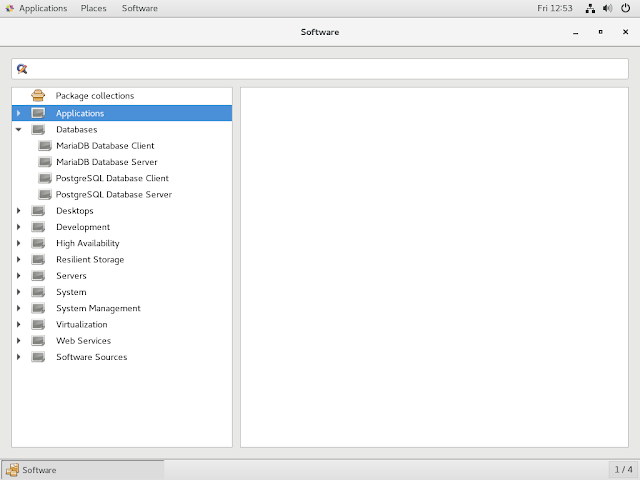
Task: Select the Virtualization label
Action: pyautogui.click(x=82, y=324)
